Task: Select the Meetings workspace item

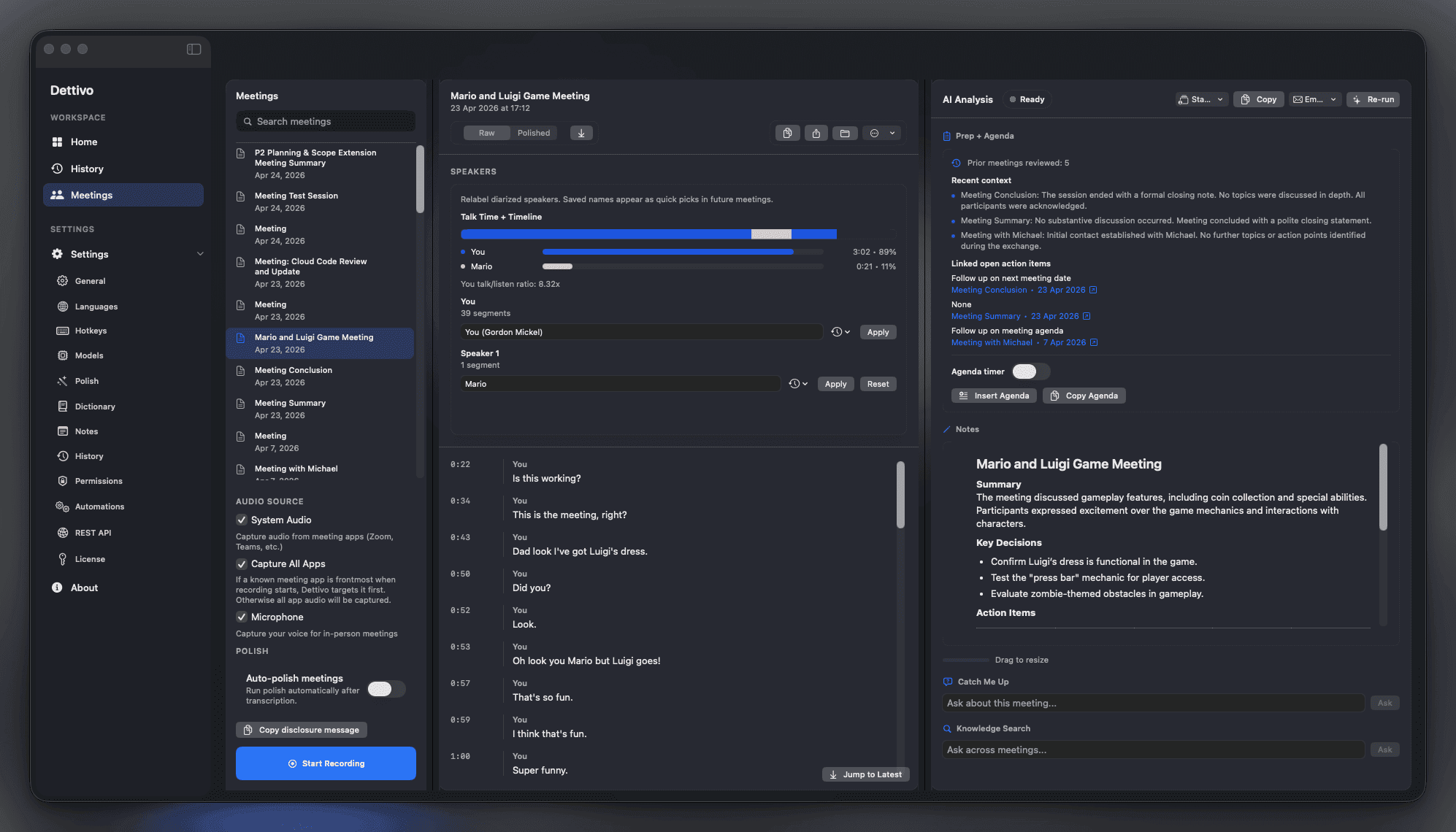Action: (x=123, y=195)
